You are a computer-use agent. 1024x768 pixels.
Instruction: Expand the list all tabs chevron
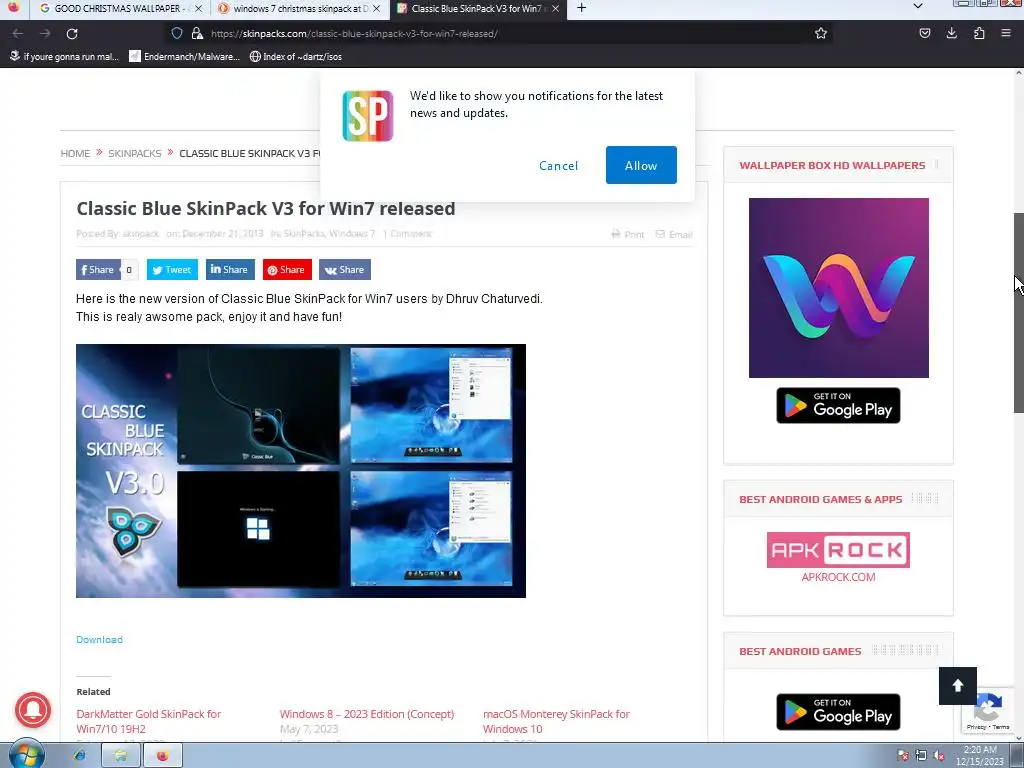coord(918,7)
